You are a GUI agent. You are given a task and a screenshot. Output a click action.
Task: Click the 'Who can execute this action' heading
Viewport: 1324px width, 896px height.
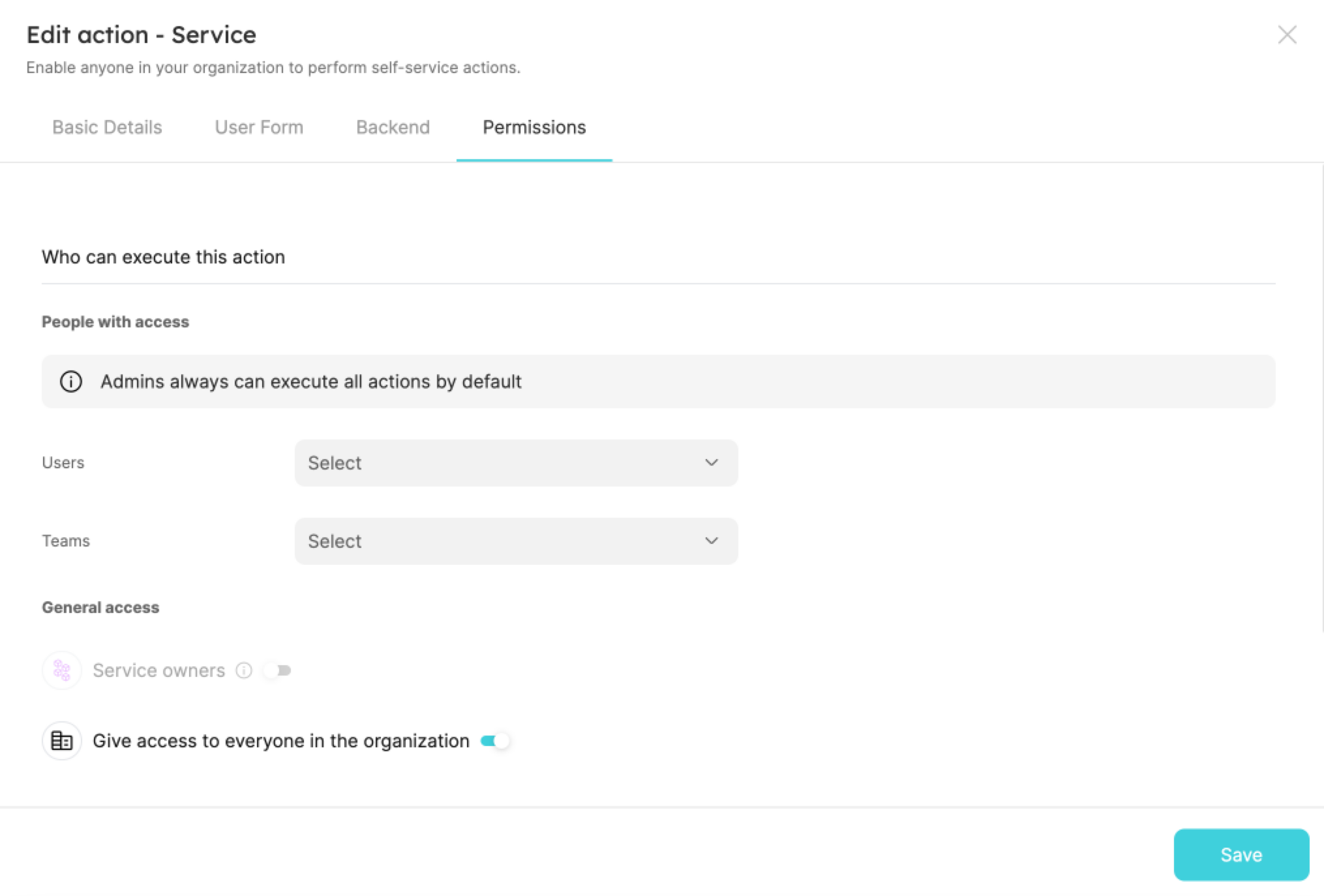point(163,257)
